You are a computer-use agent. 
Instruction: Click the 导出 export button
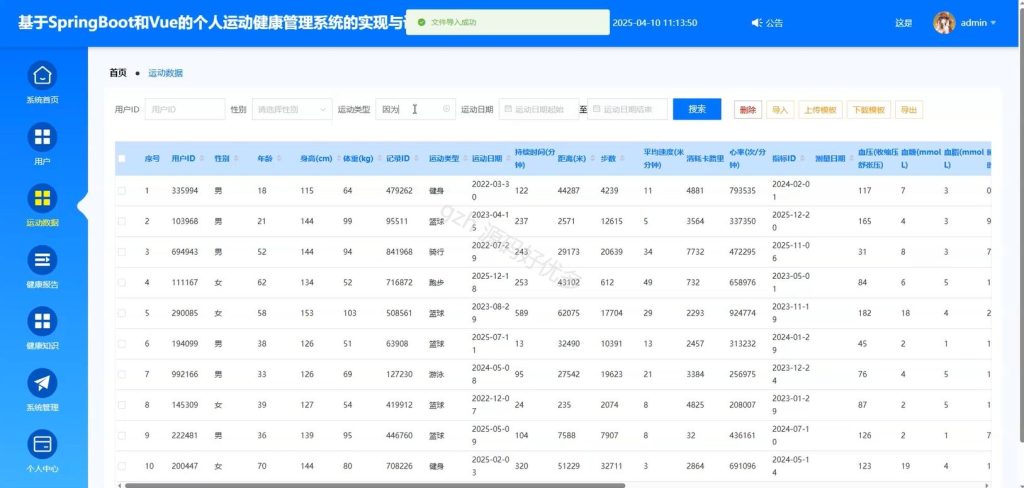[908, 110]
